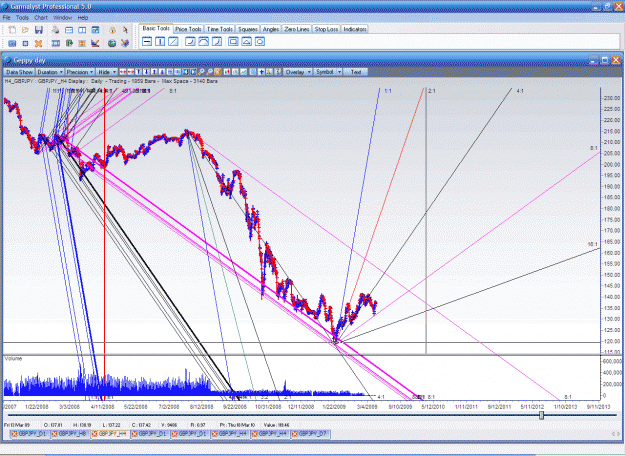Image resolution: width=625 pixels, height=456 pixels.
Task: Click the globe icon in the main toolbar
Action: coord(112,43)
